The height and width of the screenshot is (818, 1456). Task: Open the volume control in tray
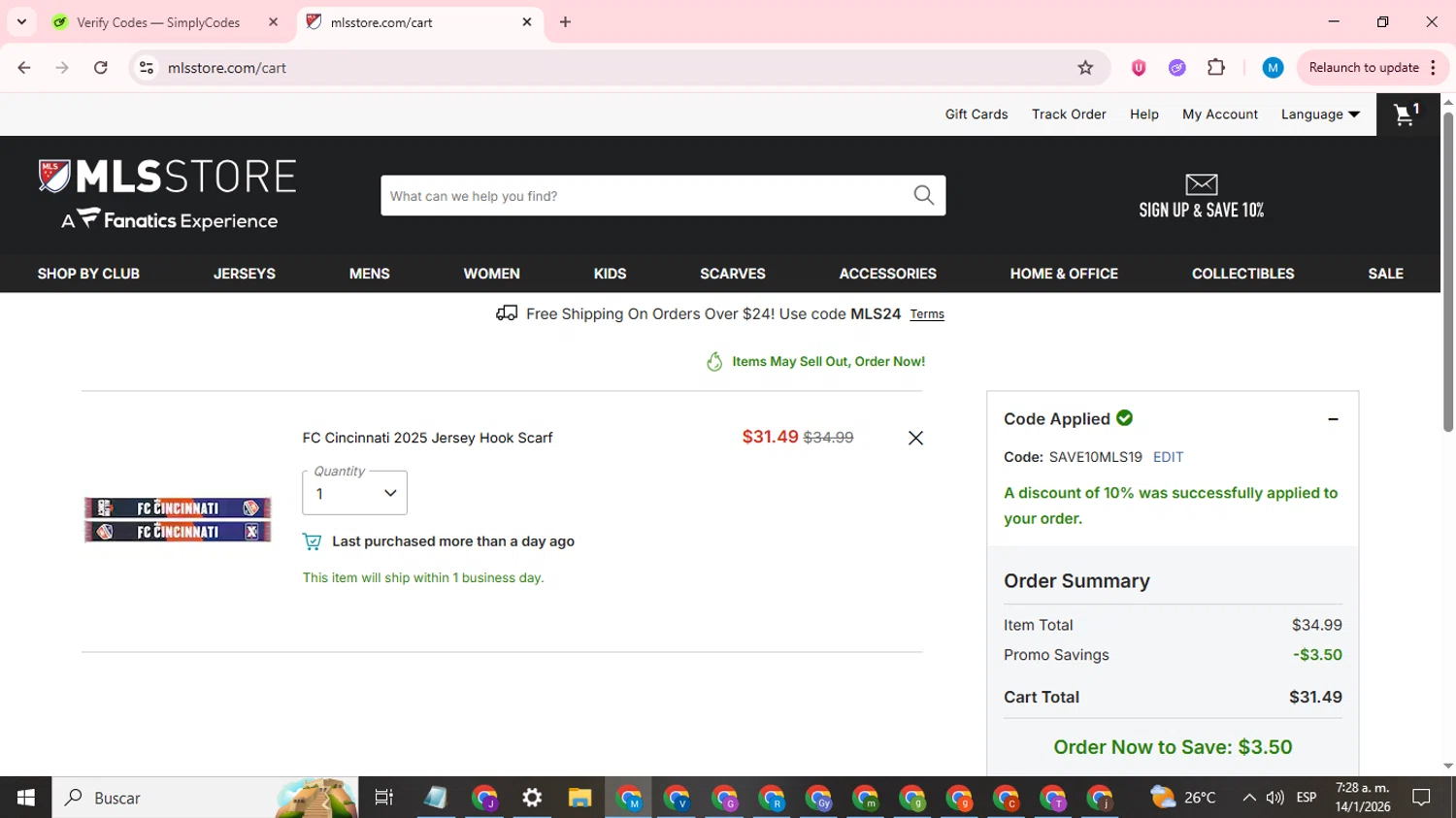pos(1275,798)
